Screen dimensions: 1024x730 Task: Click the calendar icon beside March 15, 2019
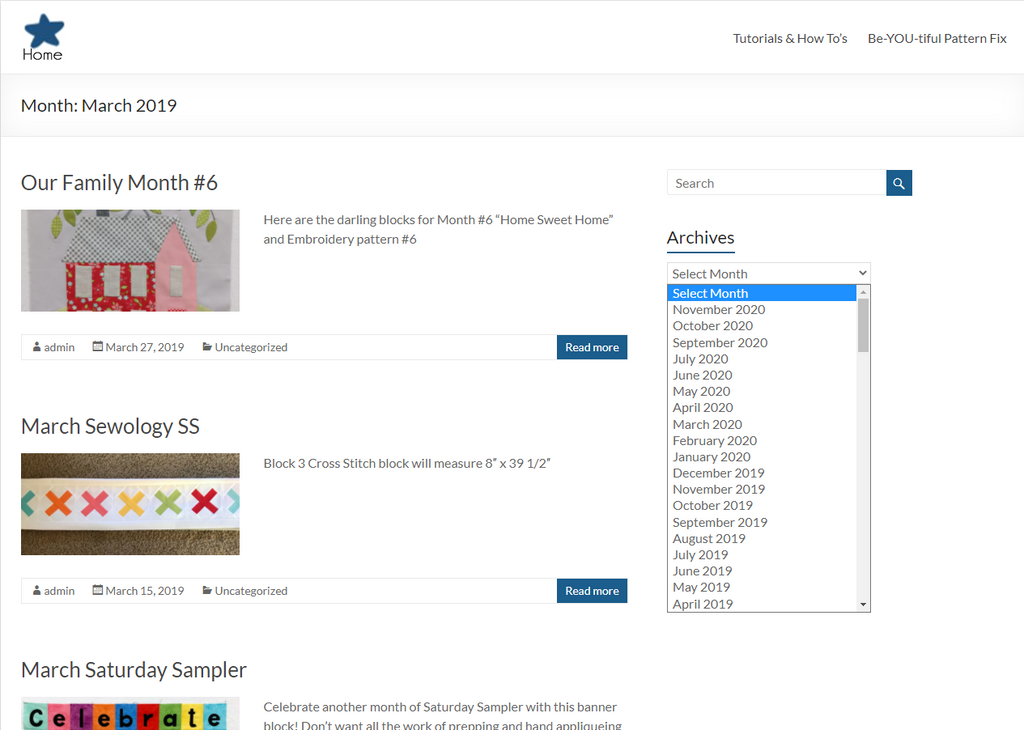[98, 591]
